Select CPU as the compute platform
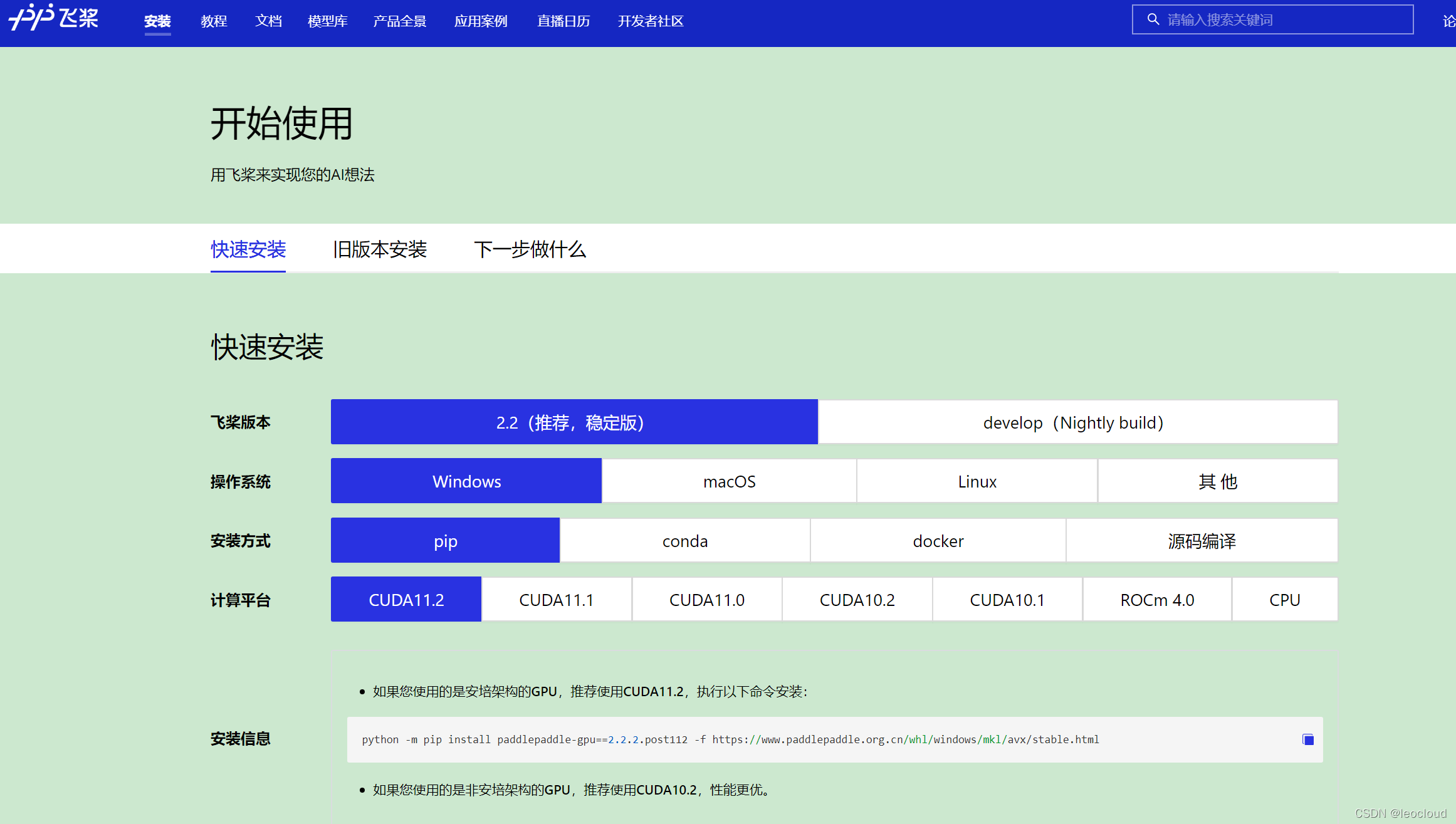This screenshot has width=1456, height=824. point(1284,599)
